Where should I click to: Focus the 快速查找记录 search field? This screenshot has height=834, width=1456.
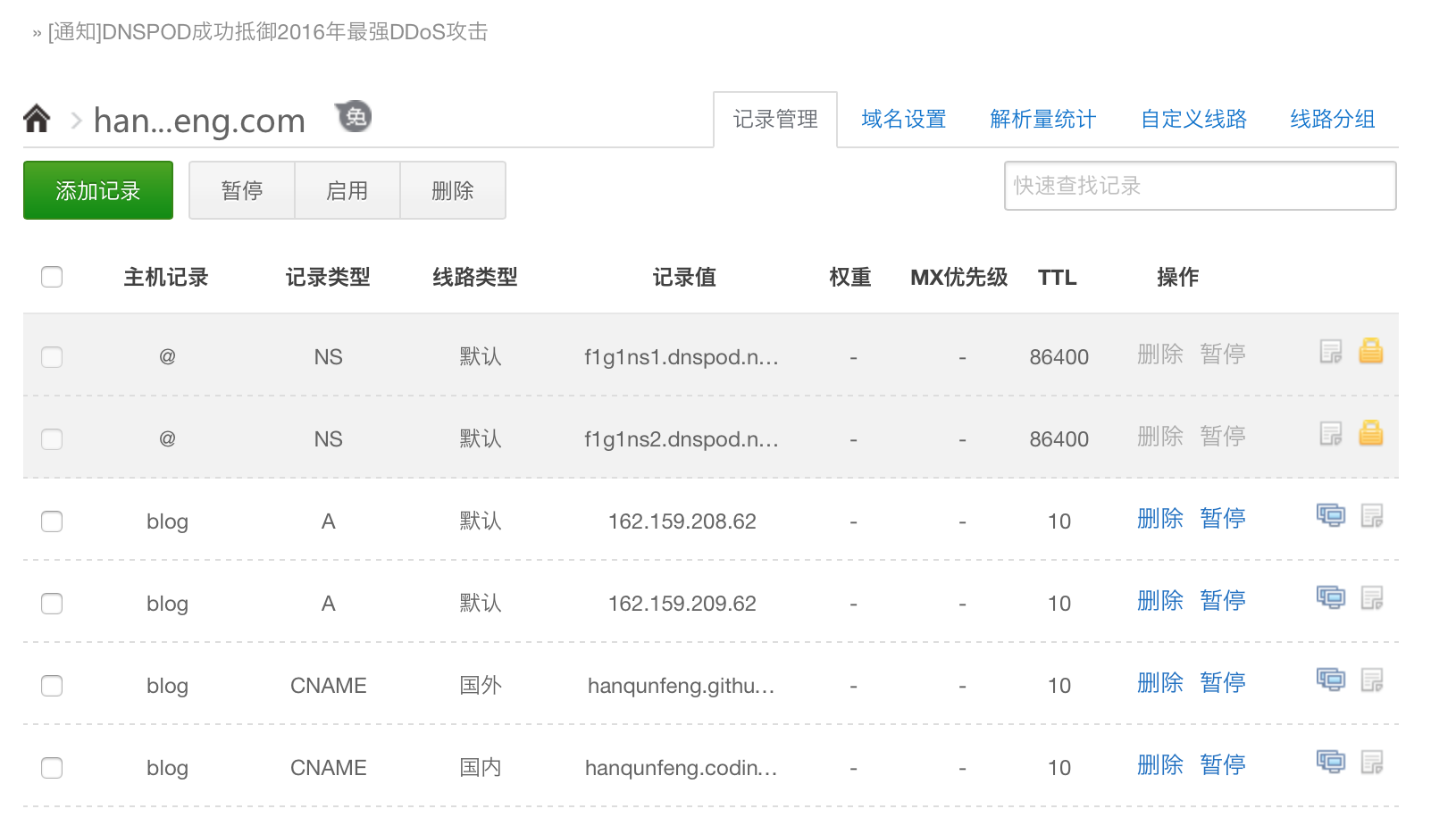(1201, 186)
